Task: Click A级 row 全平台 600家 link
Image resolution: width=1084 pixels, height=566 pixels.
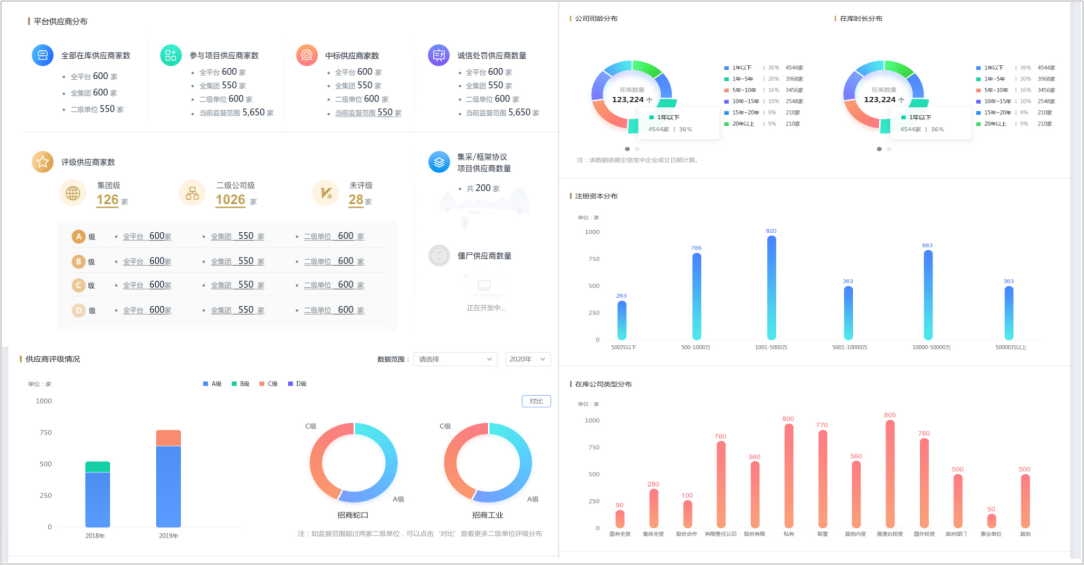Action: point(147,237)
